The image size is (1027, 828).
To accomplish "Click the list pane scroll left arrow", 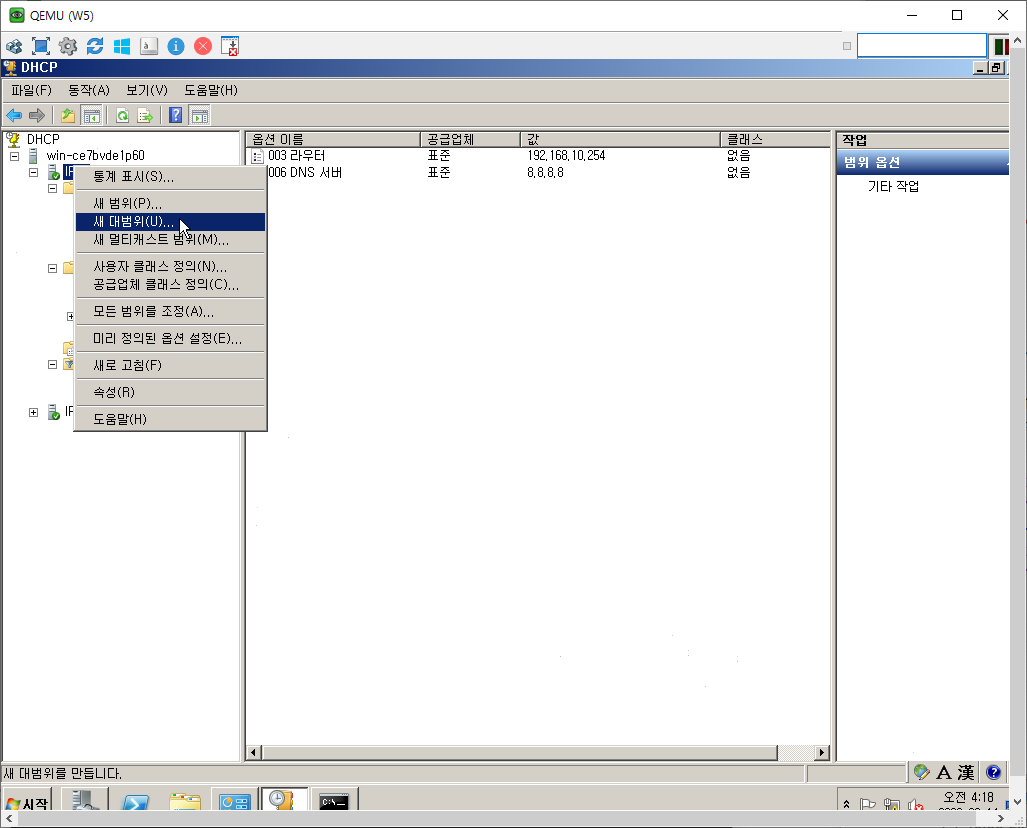I will (x=254, y=753).
